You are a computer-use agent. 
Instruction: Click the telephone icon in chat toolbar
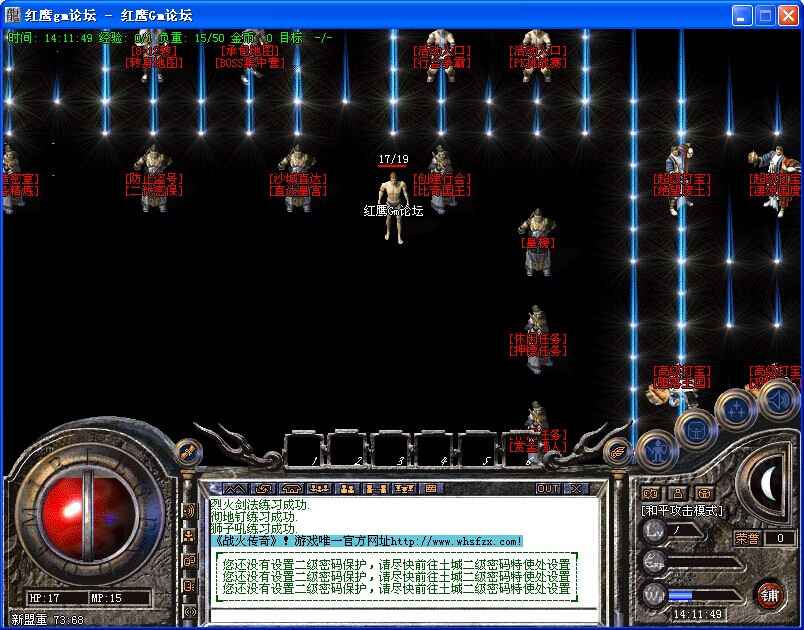(291, 489)
